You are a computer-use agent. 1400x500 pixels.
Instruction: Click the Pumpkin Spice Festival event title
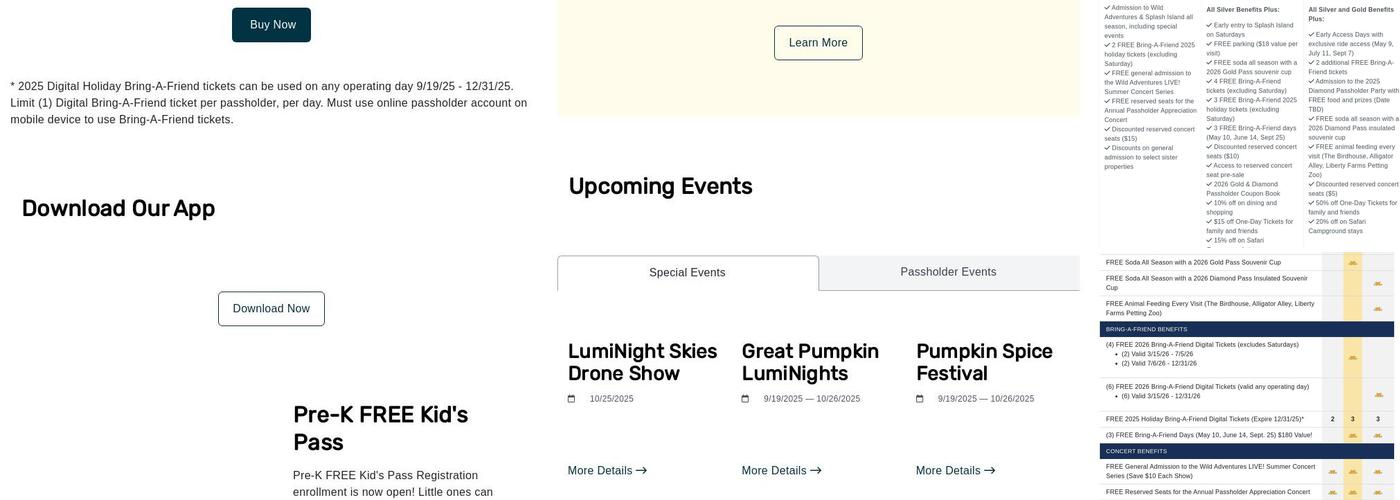(x=984, y=362)
